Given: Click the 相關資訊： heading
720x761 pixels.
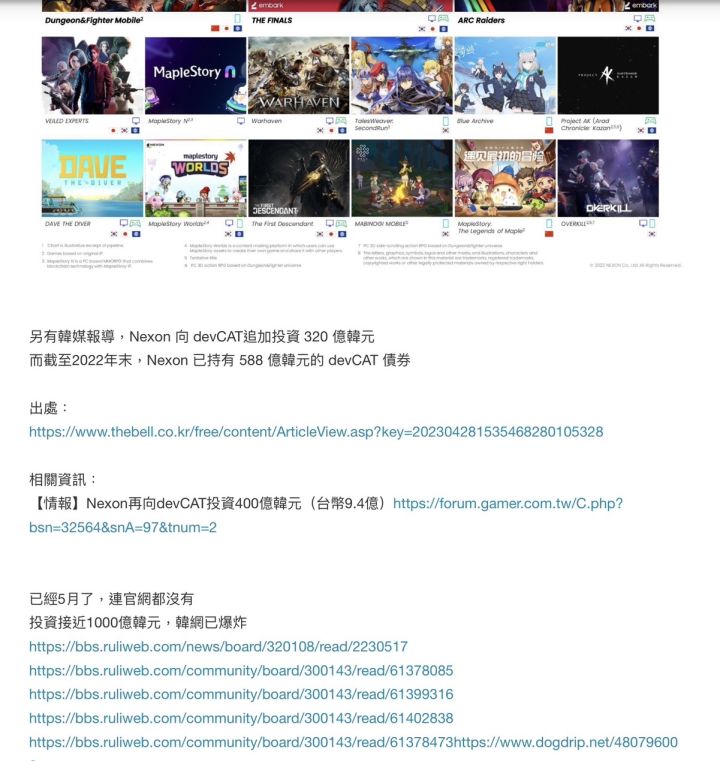Looking at the screenshot, I should point(63,480).
